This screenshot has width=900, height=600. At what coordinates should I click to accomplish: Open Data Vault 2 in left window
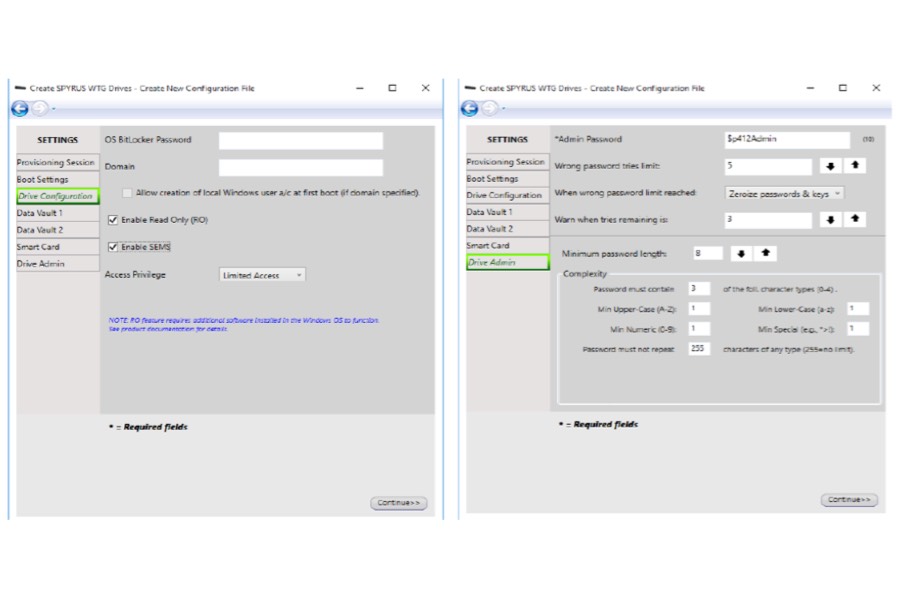[x=57, y=230]
